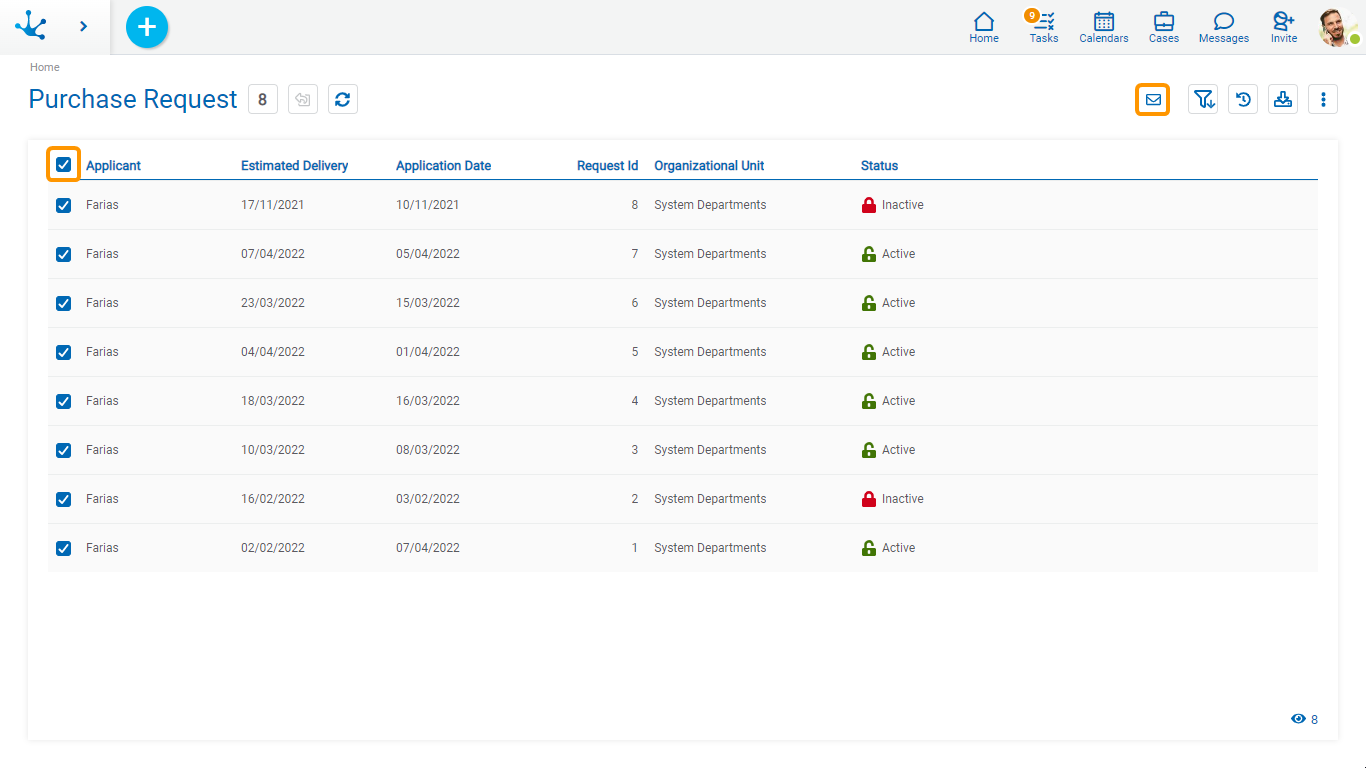The image size is (1366, 768).
Task: Click the Invite user icon
Action: (x=1284, y=27)
